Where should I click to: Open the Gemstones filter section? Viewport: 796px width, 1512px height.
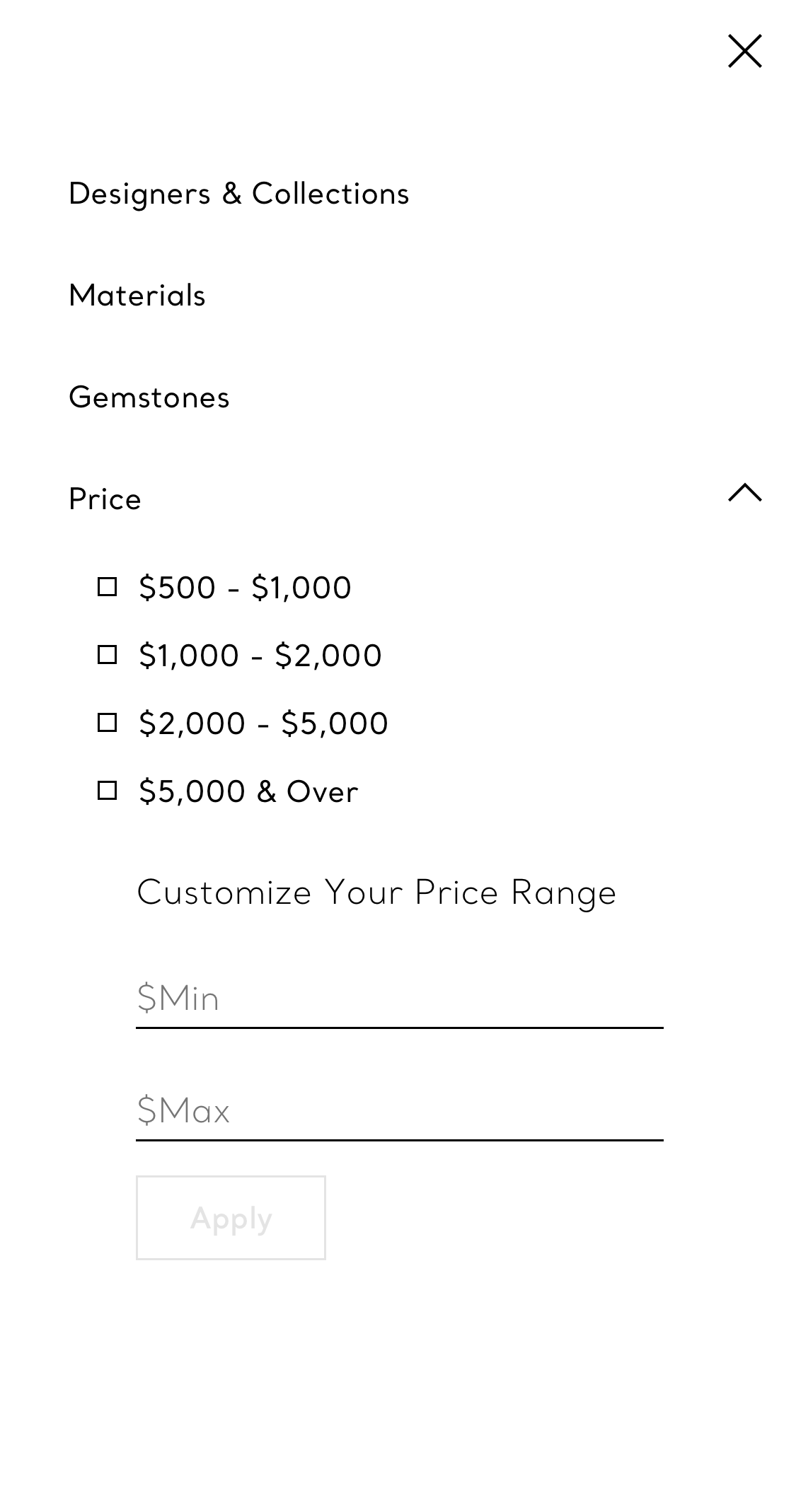click(x=149, y=397)
